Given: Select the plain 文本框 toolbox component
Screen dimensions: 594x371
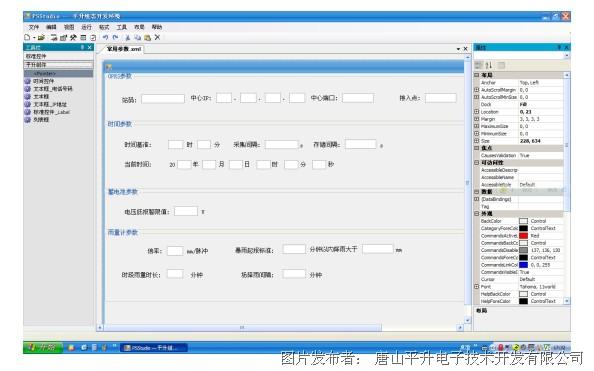Looking at the screenshot, I should click(x=37, y=97).
